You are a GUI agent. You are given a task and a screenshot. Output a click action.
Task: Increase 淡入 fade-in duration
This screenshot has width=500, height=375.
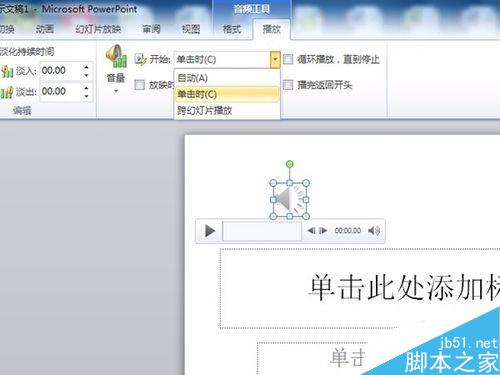coord(86,67)
